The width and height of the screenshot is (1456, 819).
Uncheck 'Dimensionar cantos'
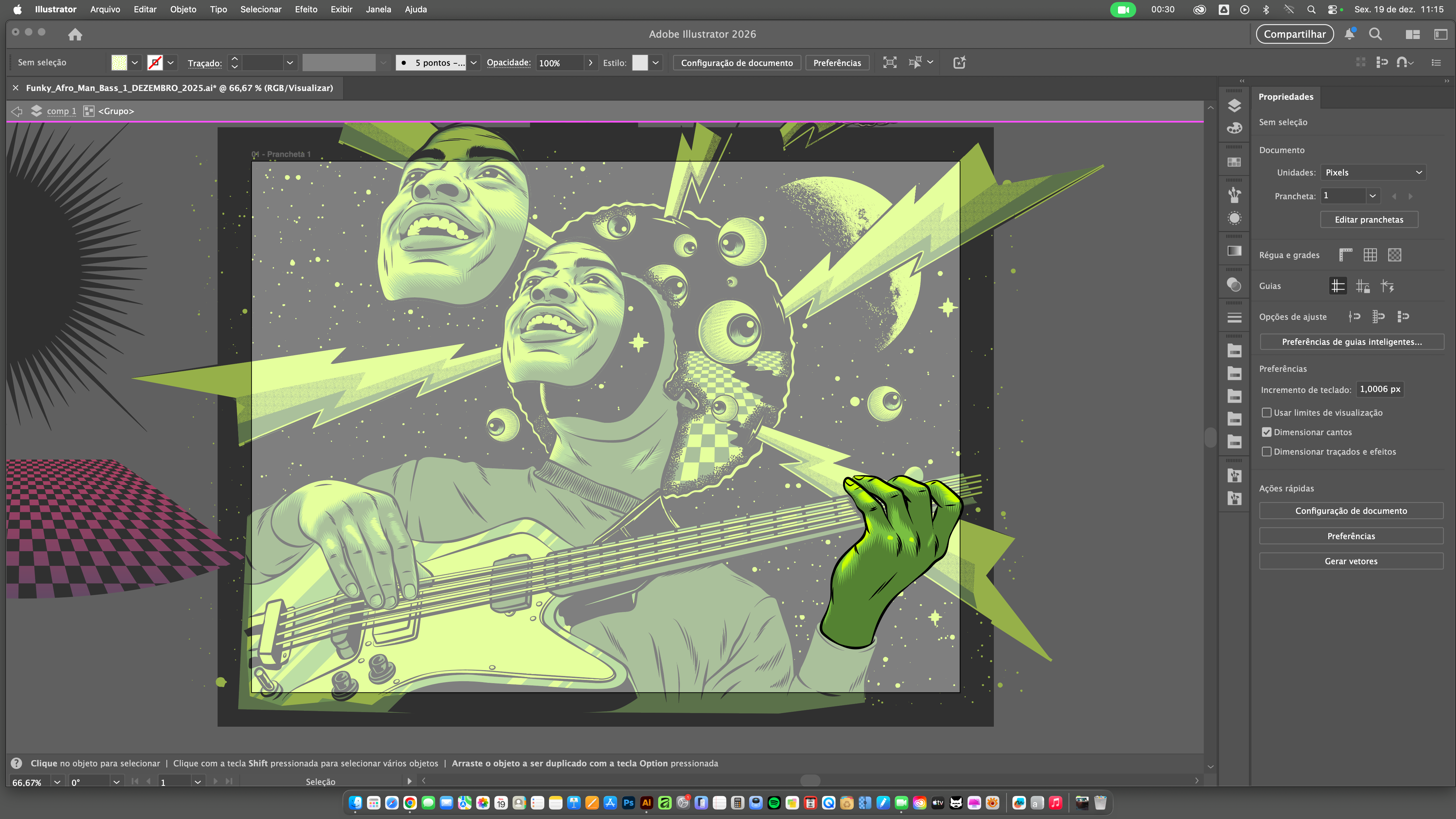[x=1267, y=432]
